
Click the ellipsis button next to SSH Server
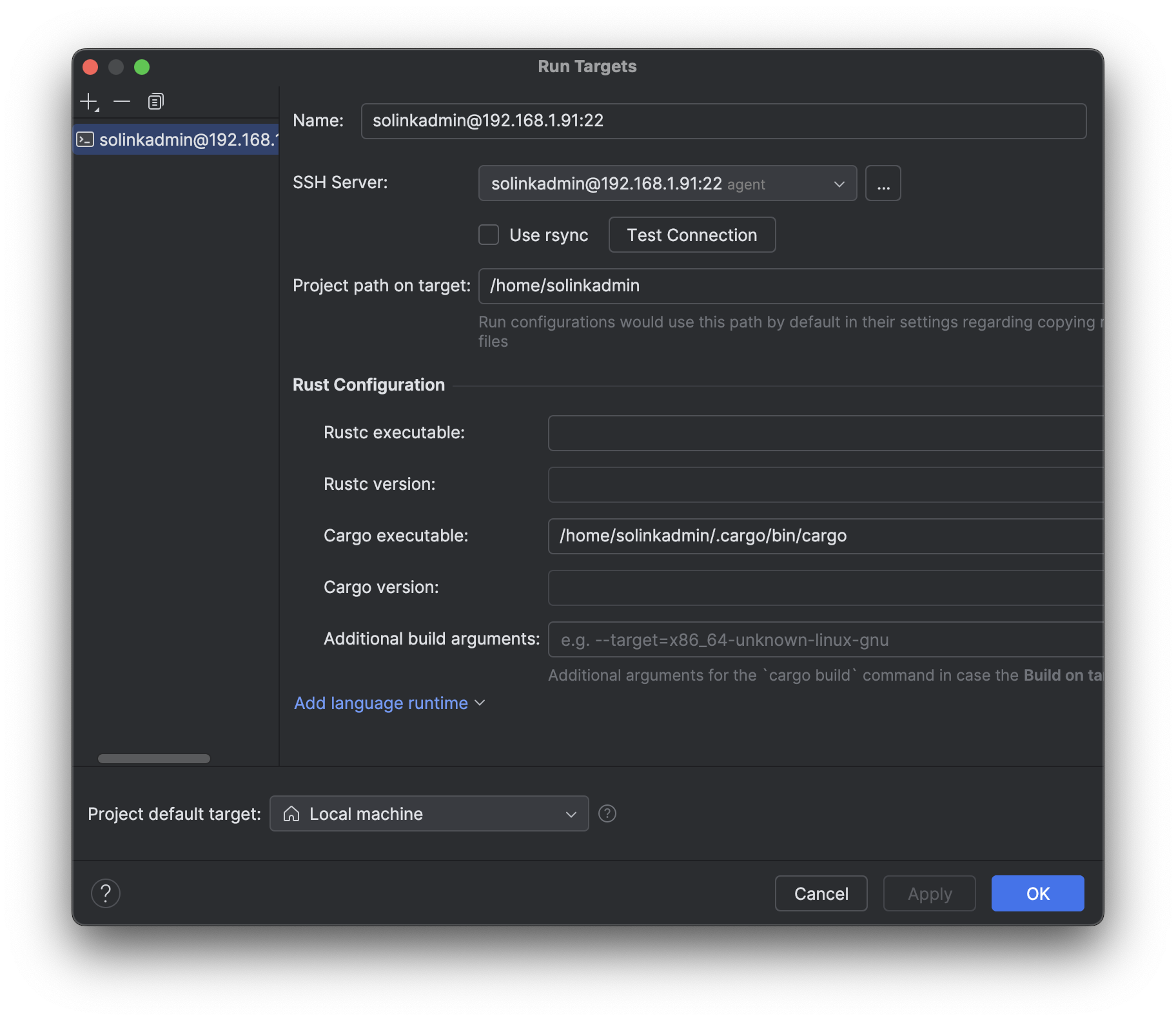[883, 184]
